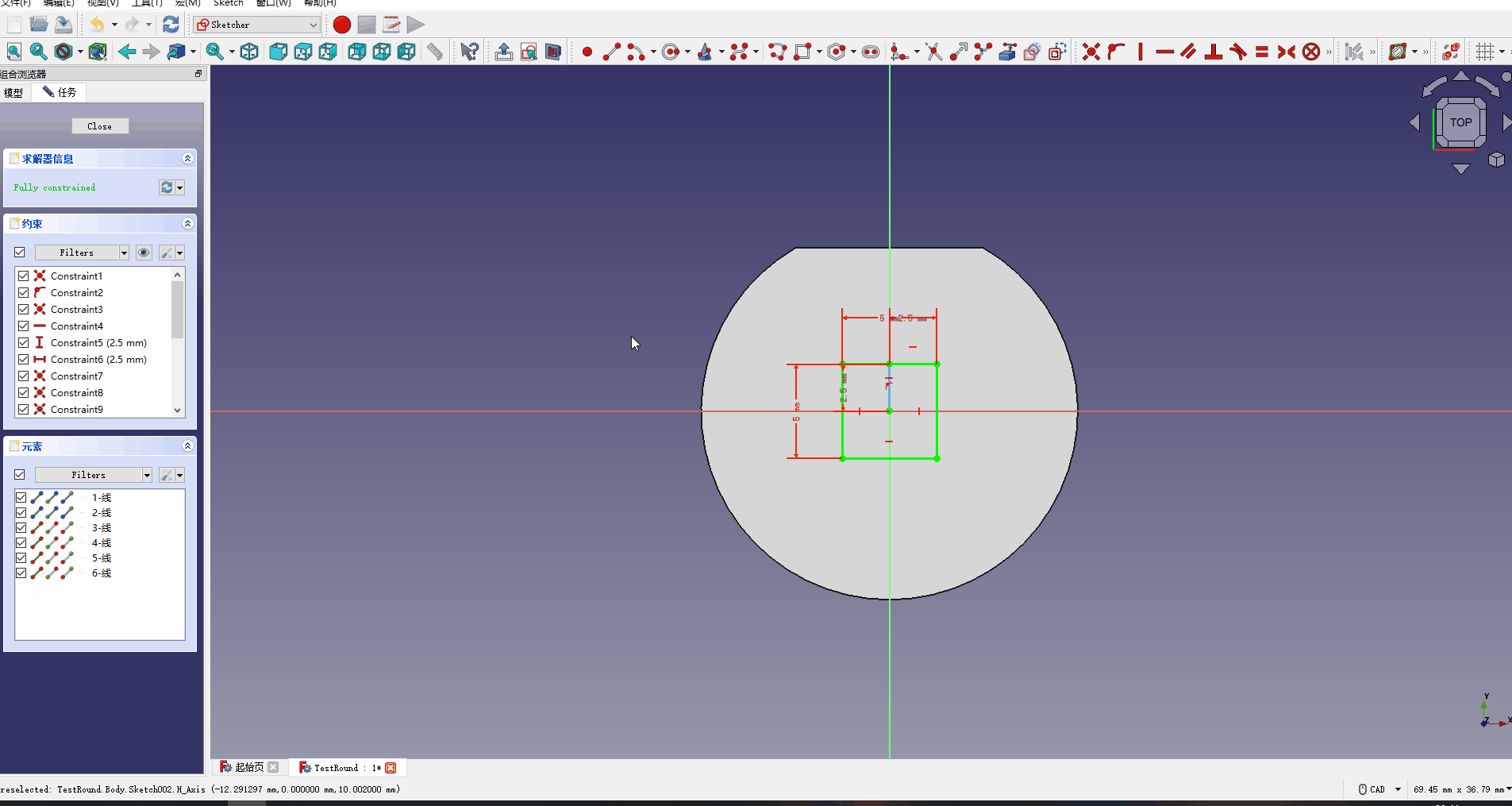Screen dimensions: 1512x806
Task: Select the Create arc tool
Action: (x=636, y=52)
